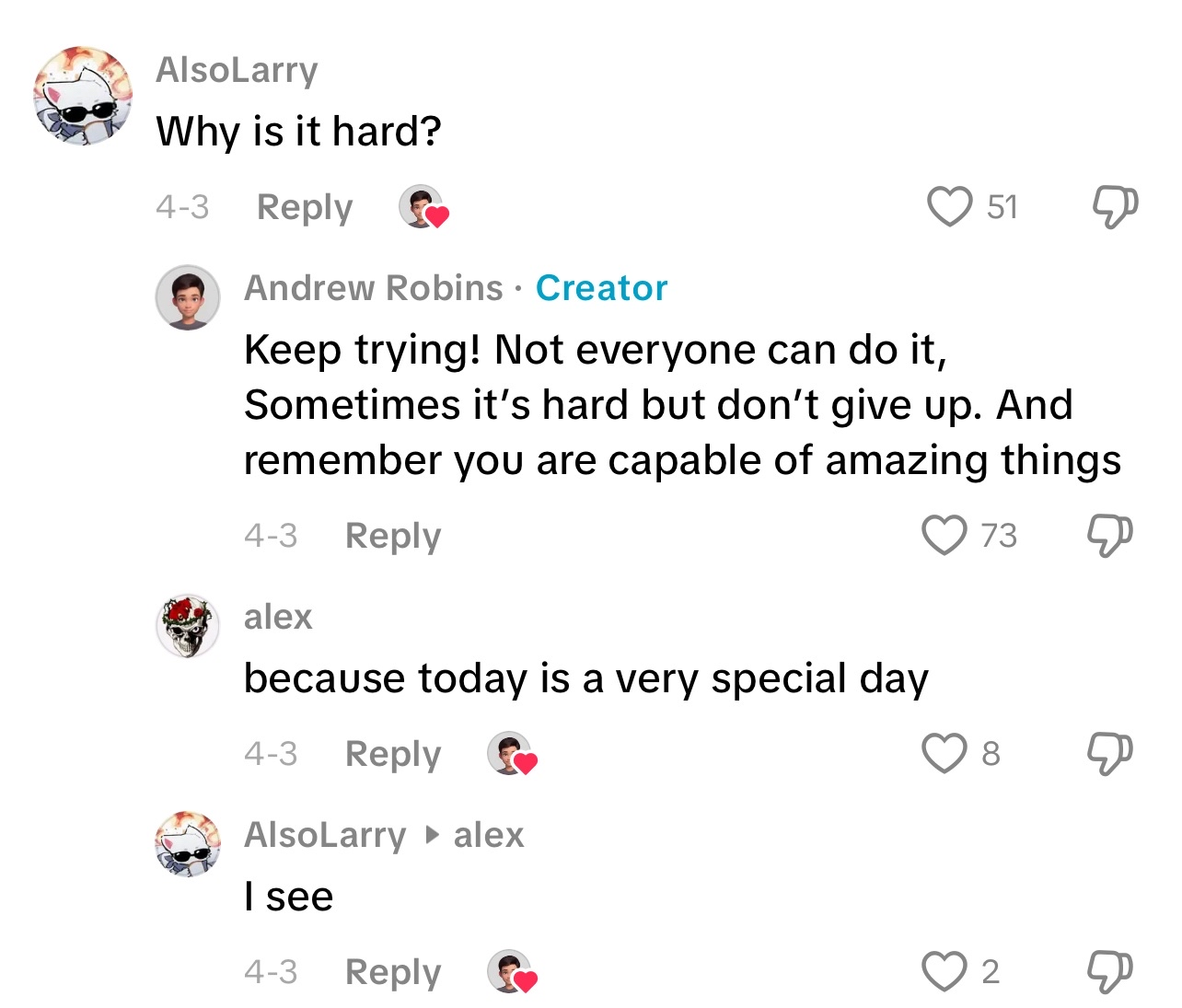Like AlsoLarry's "I see" reply
1182x1008 pixels.
[x=944, y=971]
